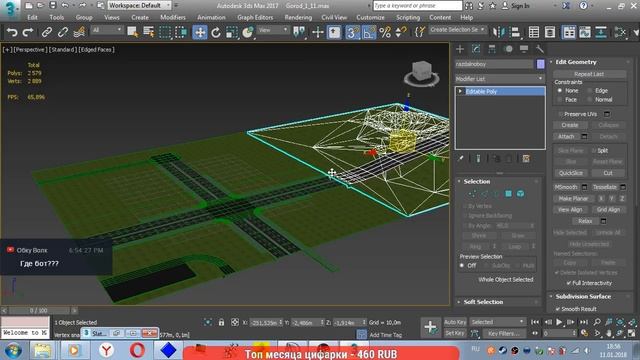Toggle the Smooth Result checkbox
Image resolution: width=640 pixels, height=360 pixels.
click(558, 309)
